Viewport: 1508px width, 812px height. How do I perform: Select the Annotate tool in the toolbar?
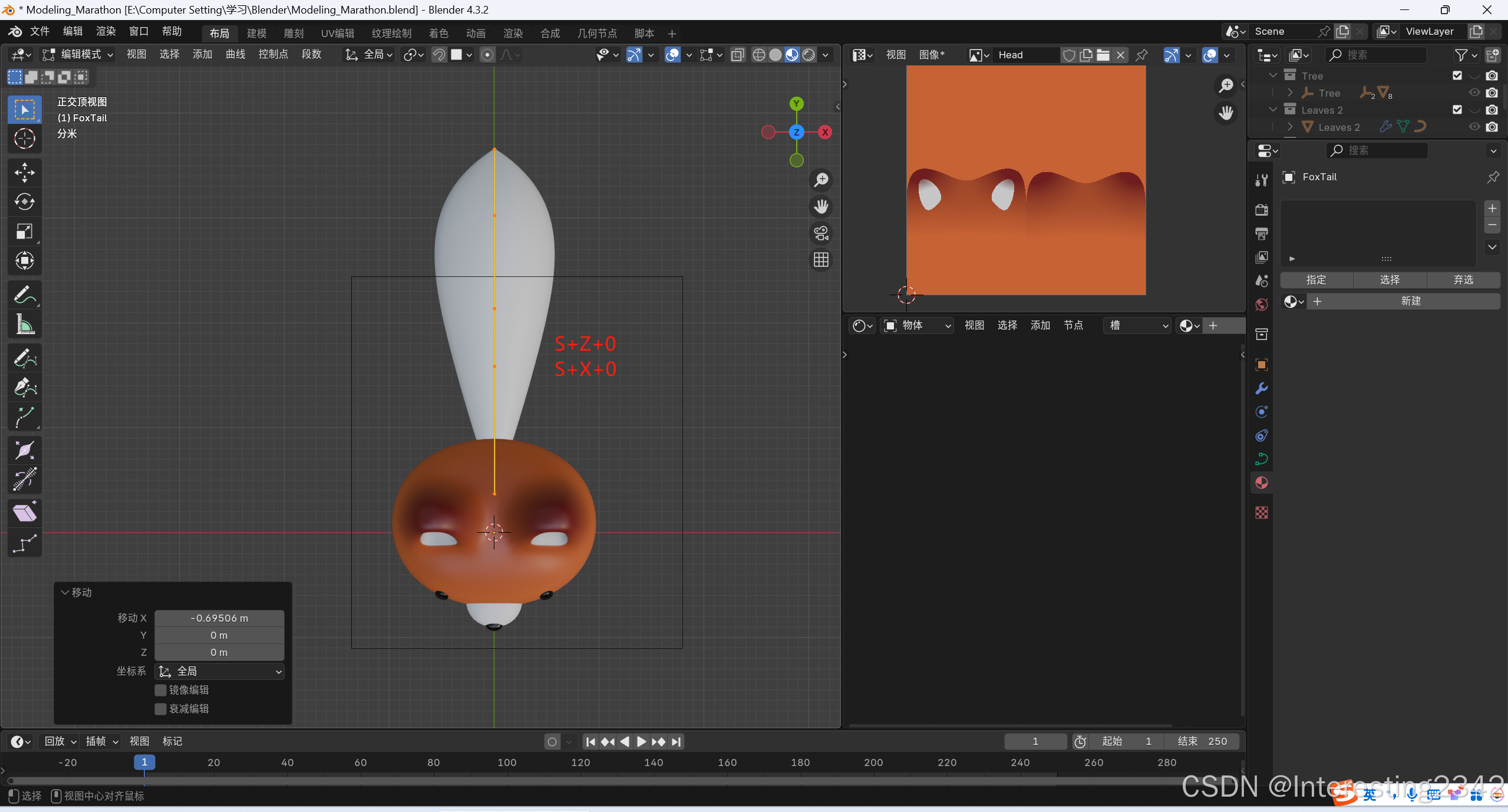24,295
